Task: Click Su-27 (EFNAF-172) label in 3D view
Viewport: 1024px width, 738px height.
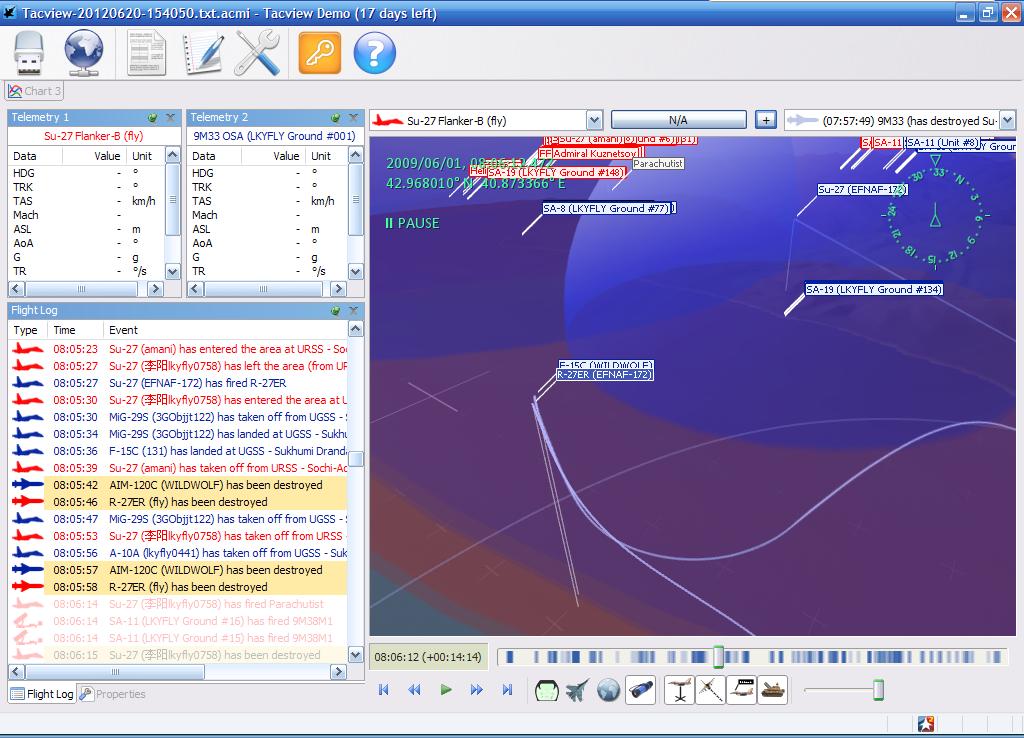Action: pyautogui.click(x=863, y=189)
